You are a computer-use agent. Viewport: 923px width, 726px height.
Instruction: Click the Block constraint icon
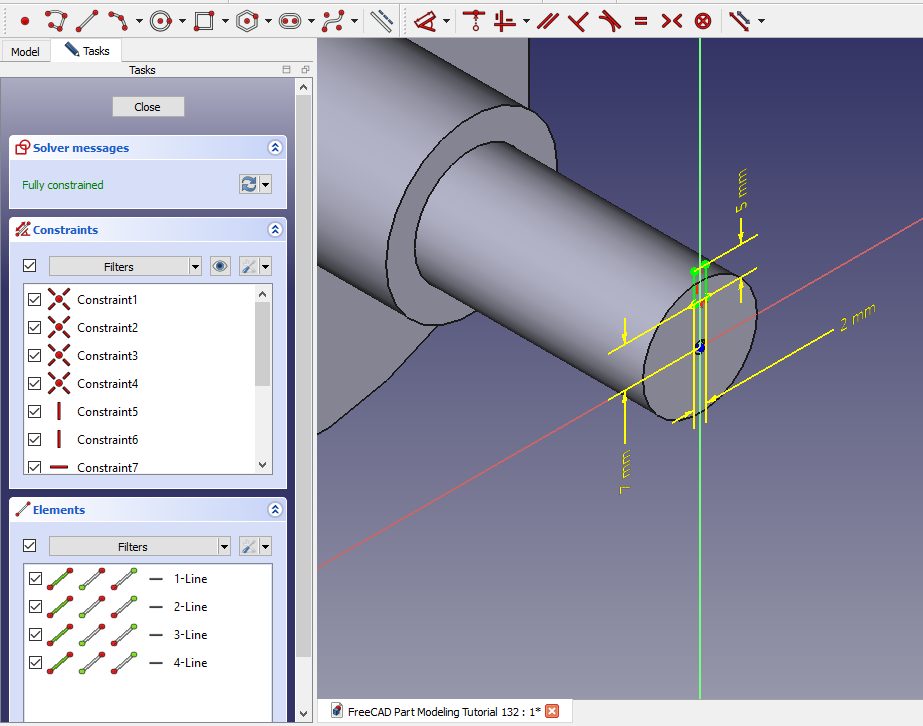(x=703, y=20)
